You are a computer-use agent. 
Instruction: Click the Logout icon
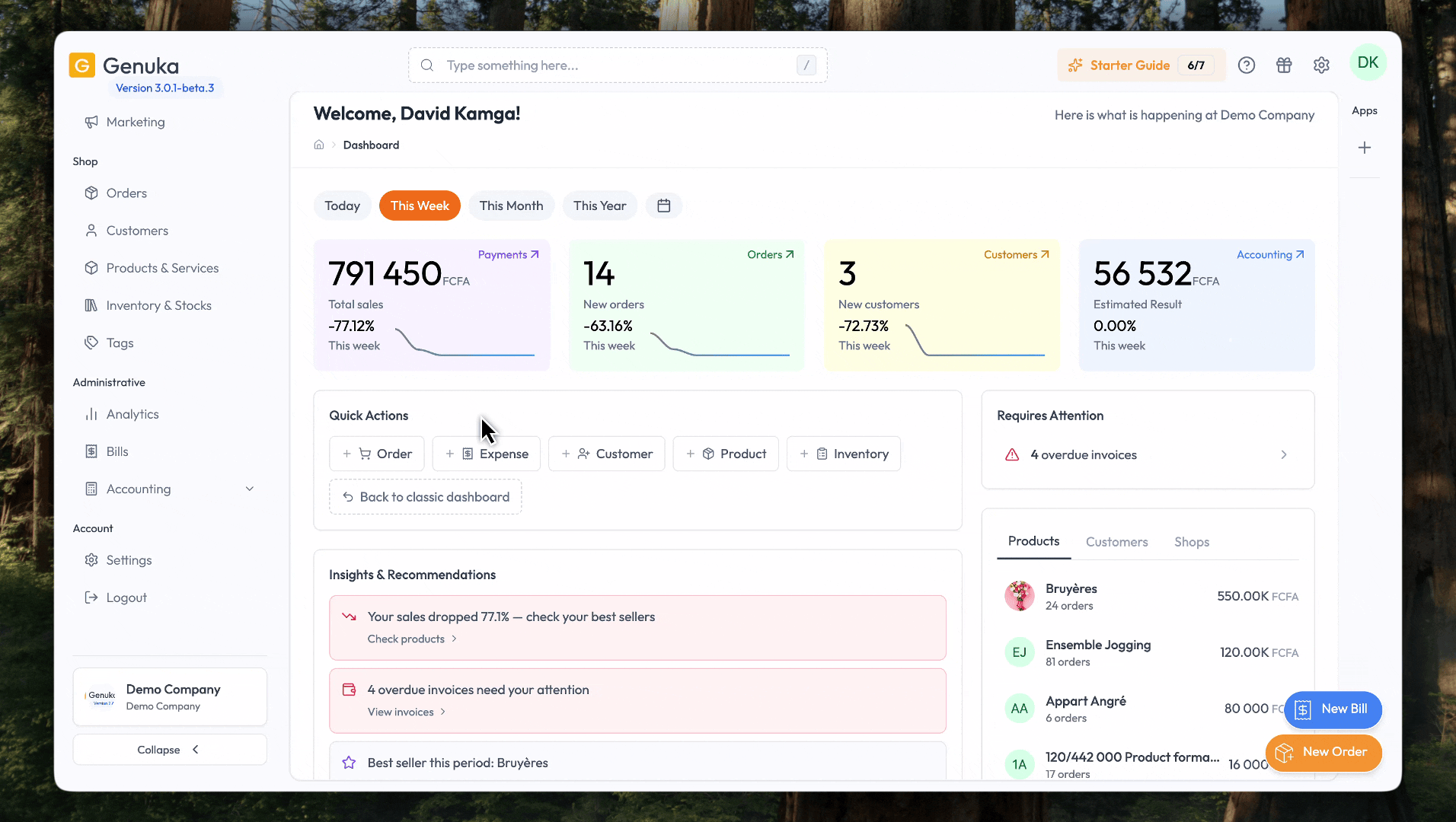coord(91,597)
